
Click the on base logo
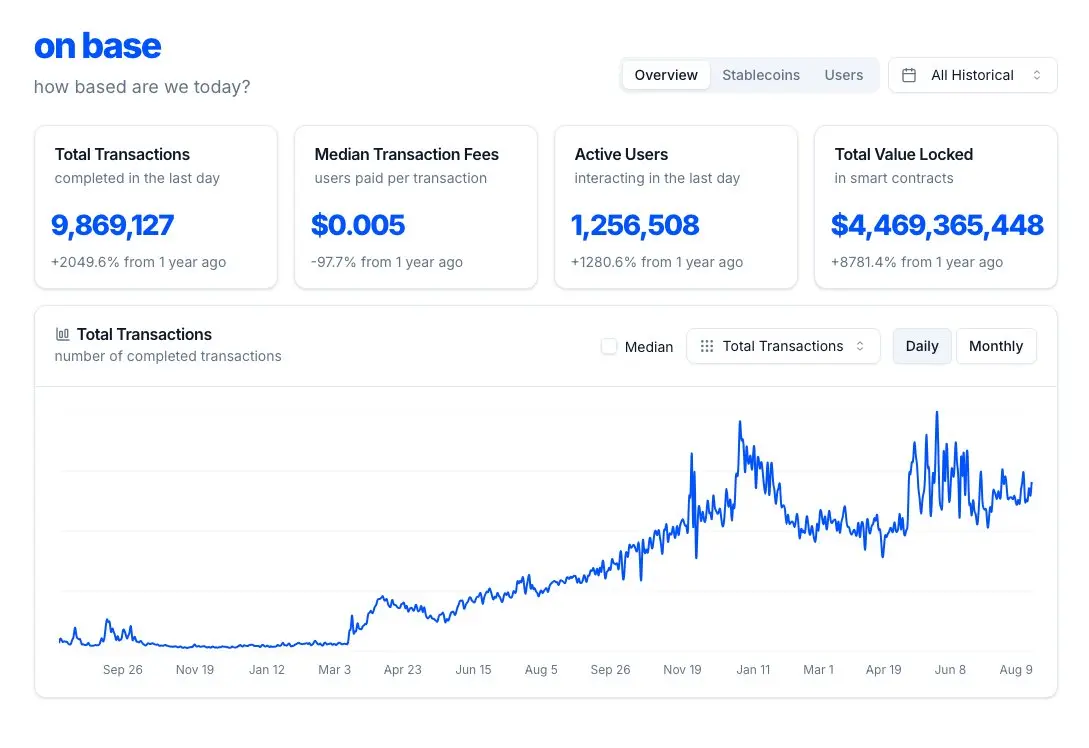tap(97, 46)
